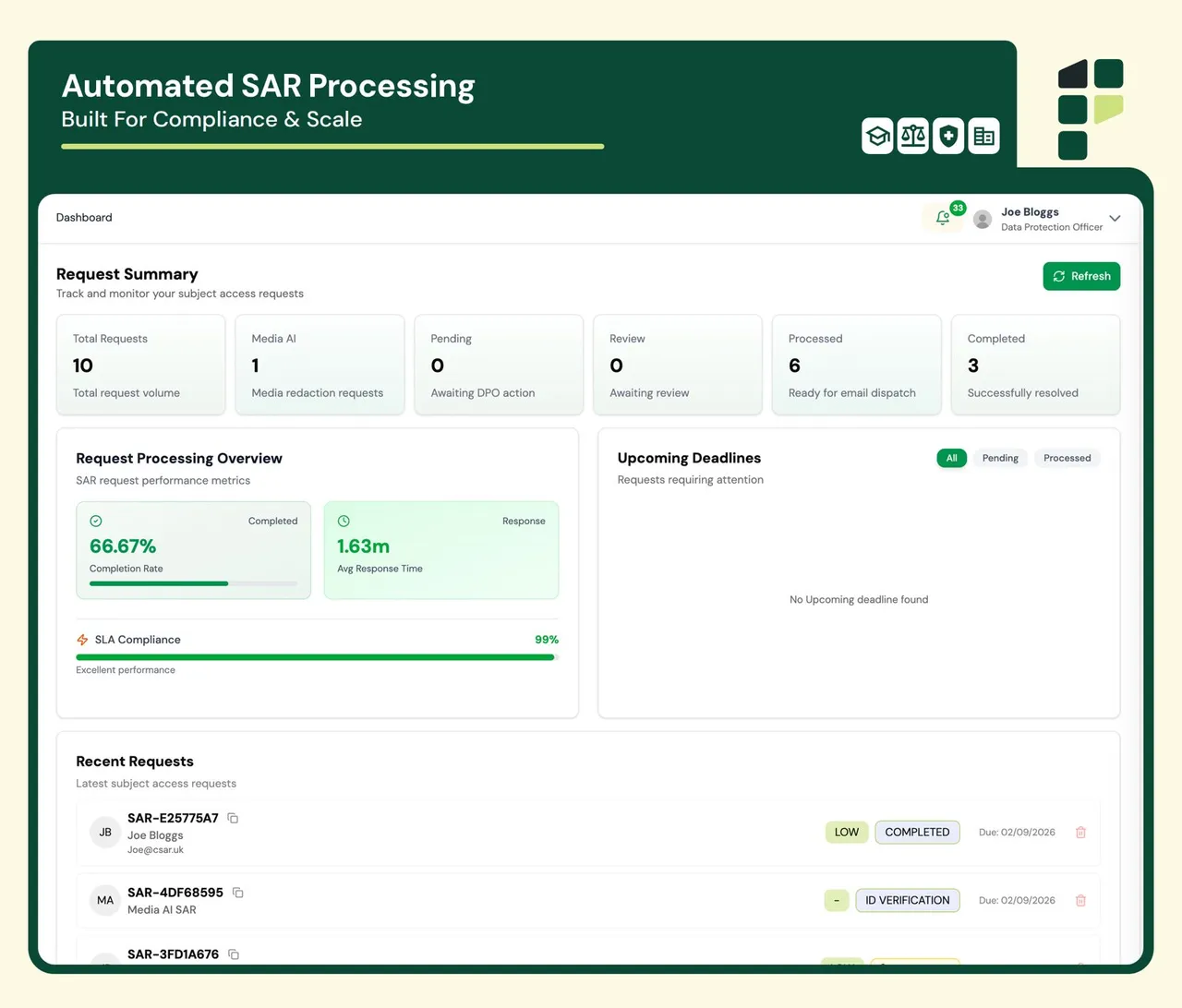Click the Recent Requests heading
Viewport: 1182px width, 1008px height.
click(135, 762)
